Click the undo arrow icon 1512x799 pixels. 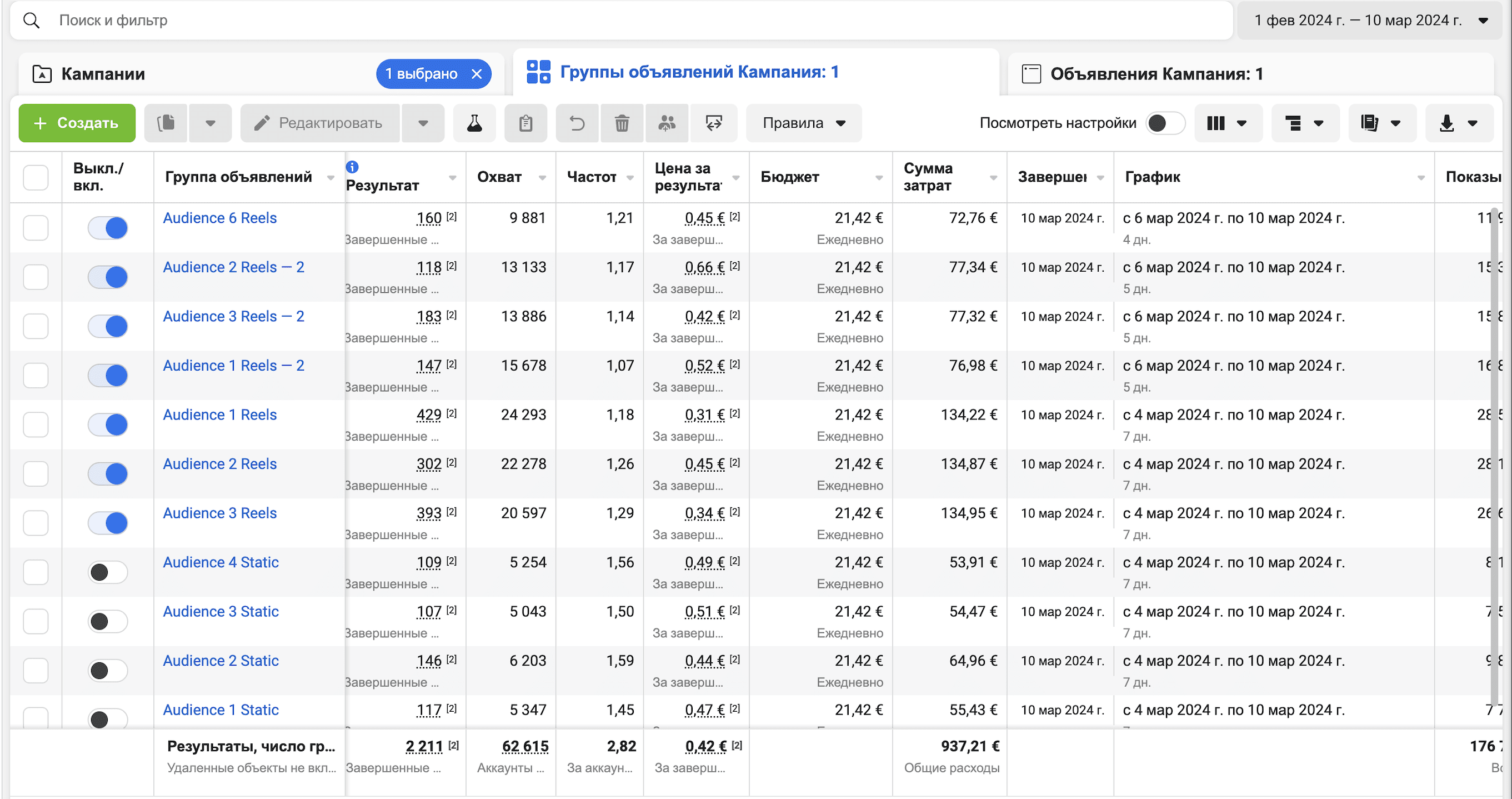(577, 123)
